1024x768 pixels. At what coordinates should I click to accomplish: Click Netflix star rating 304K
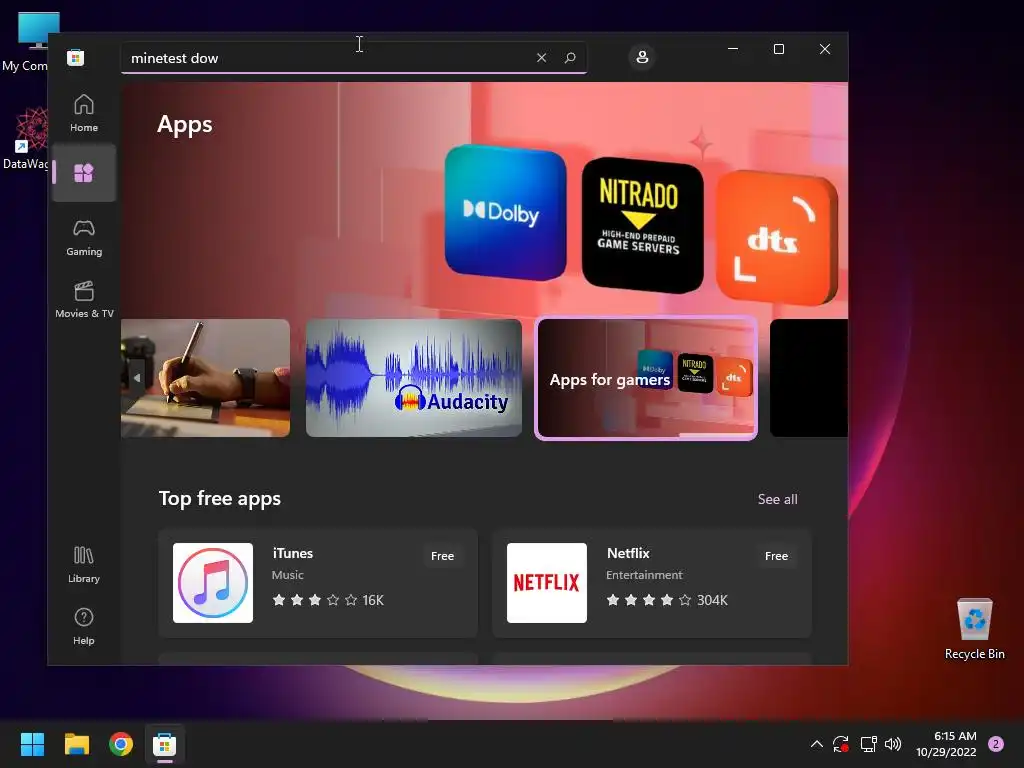coord(667,600)
